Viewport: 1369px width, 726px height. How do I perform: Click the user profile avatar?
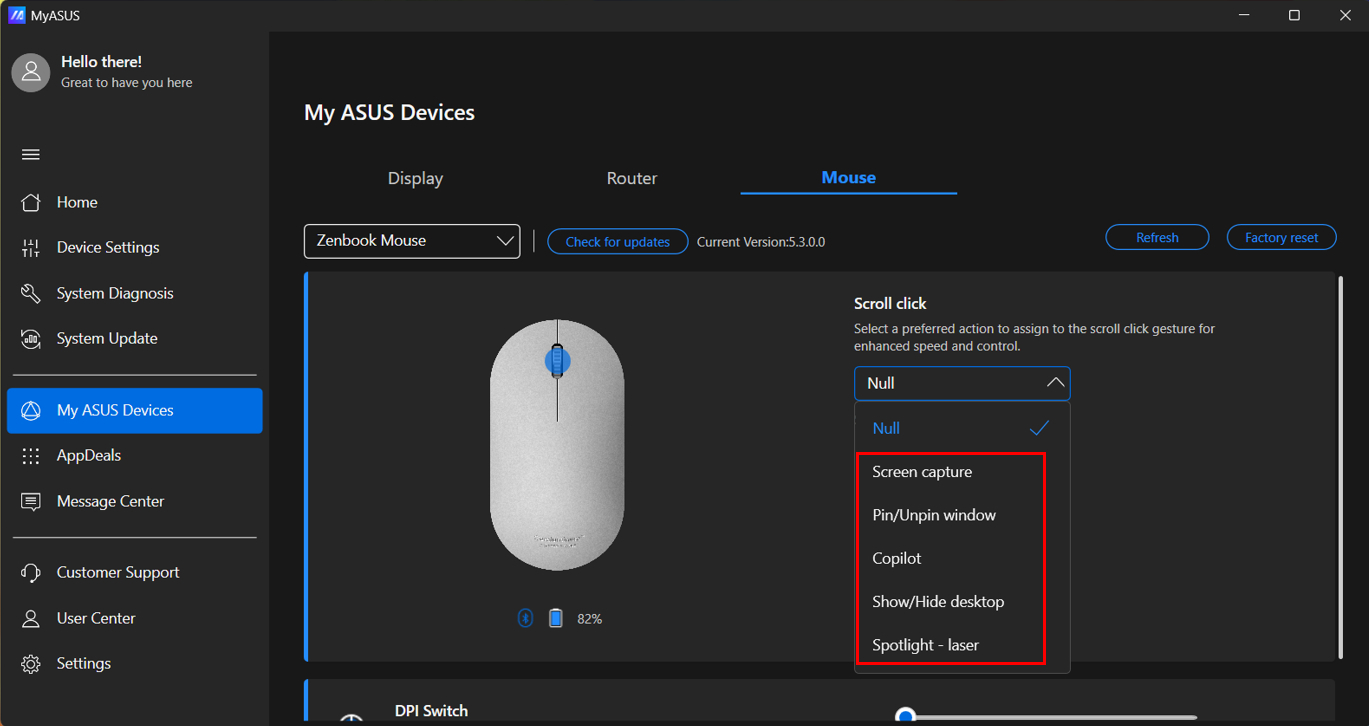31,72
